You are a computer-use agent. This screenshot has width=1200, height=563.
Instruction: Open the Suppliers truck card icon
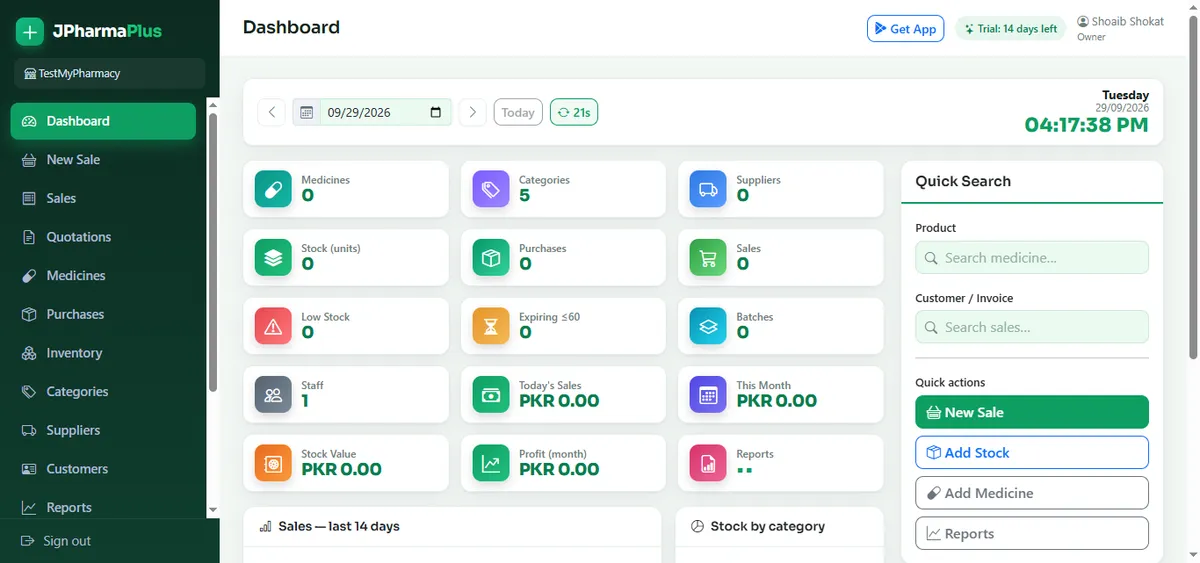point(708,189)
